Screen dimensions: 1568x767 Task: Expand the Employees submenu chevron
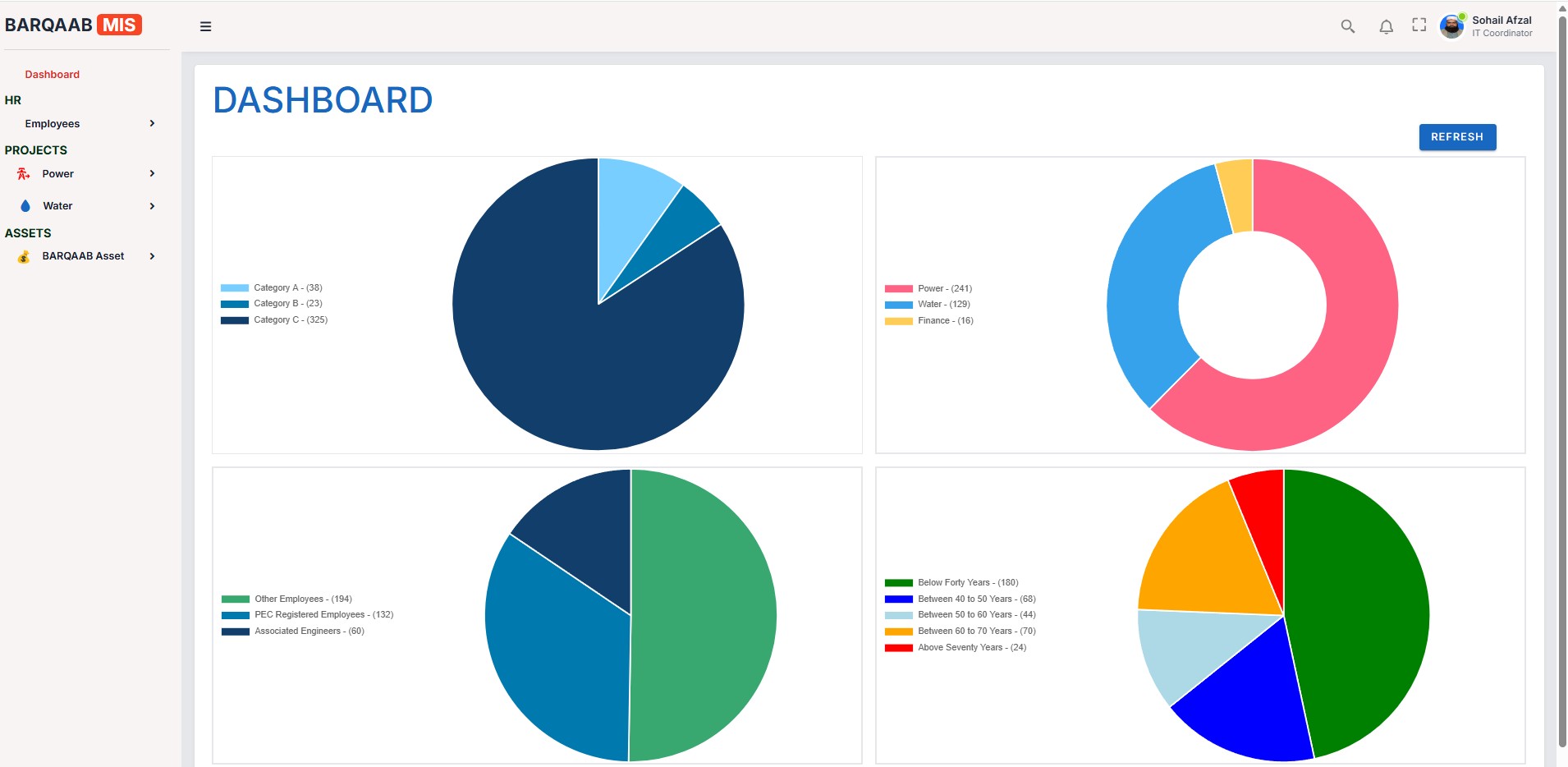point(152,123)
